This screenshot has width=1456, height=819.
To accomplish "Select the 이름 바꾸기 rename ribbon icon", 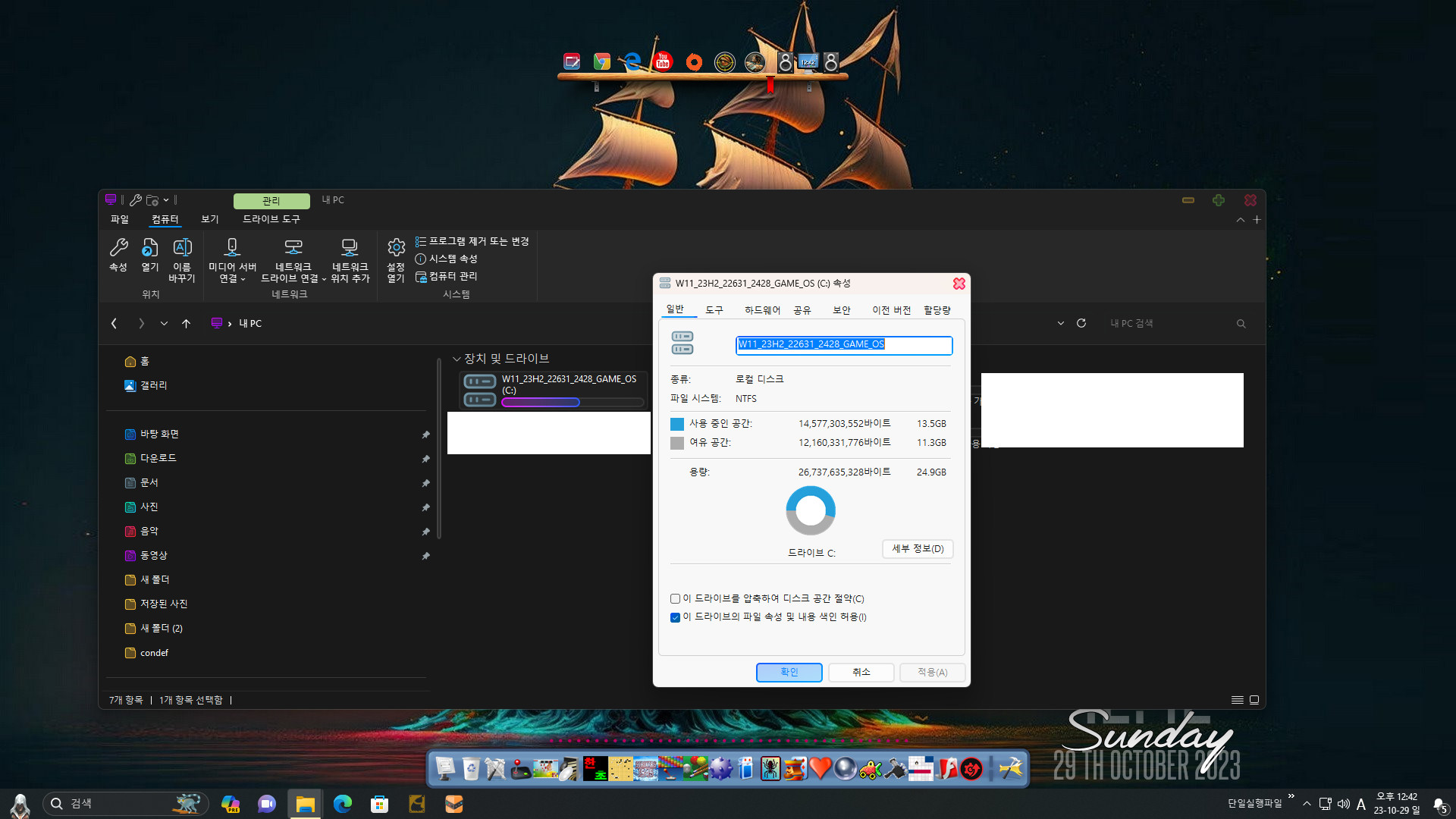I will (182, 260).
